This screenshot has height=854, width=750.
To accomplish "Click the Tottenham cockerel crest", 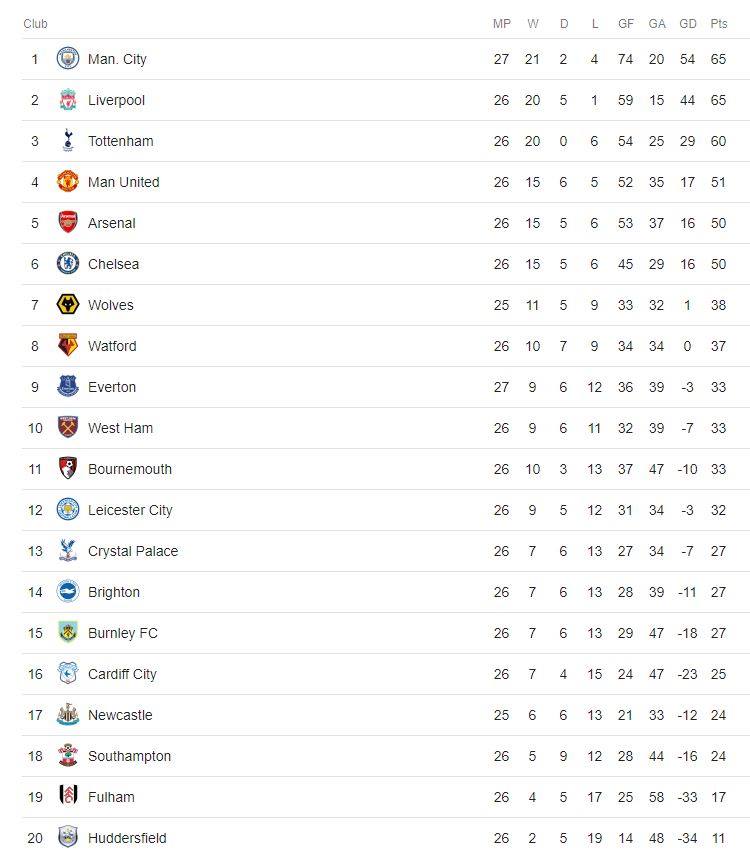I will click(68, 141).
